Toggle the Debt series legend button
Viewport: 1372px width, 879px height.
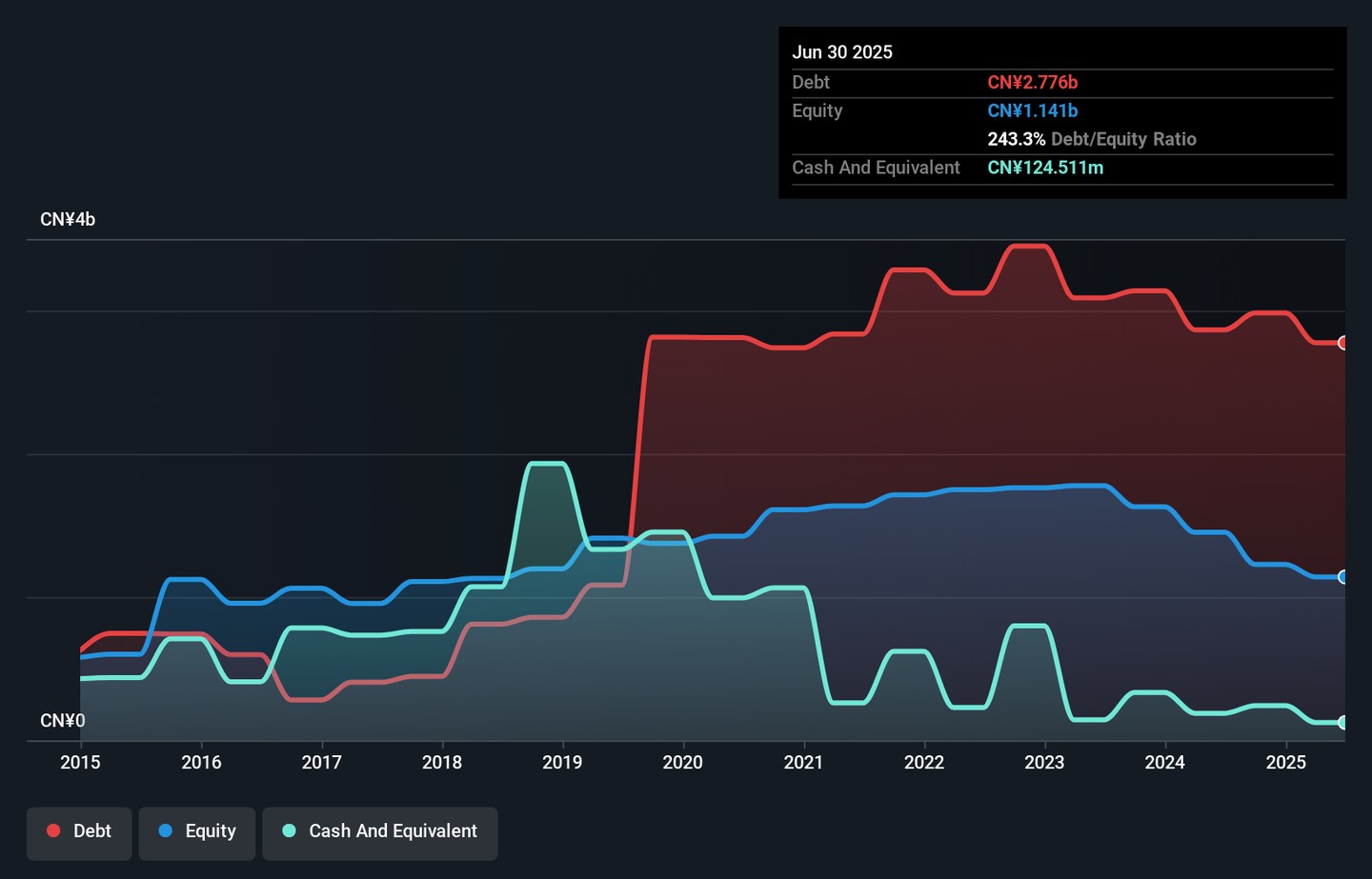(79, 832)
